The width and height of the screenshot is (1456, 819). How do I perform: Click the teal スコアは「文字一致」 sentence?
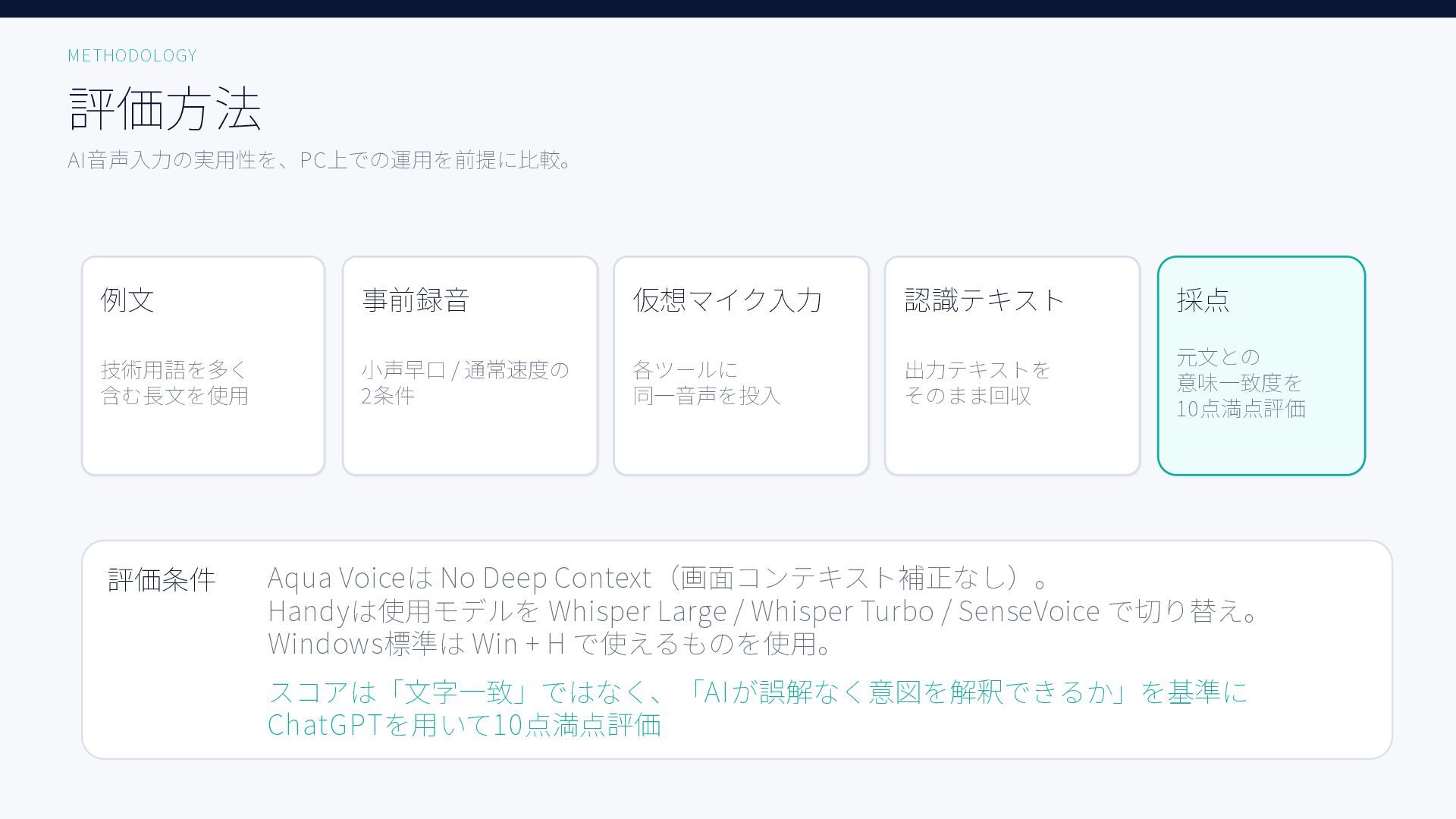click(x=757, y=692)
